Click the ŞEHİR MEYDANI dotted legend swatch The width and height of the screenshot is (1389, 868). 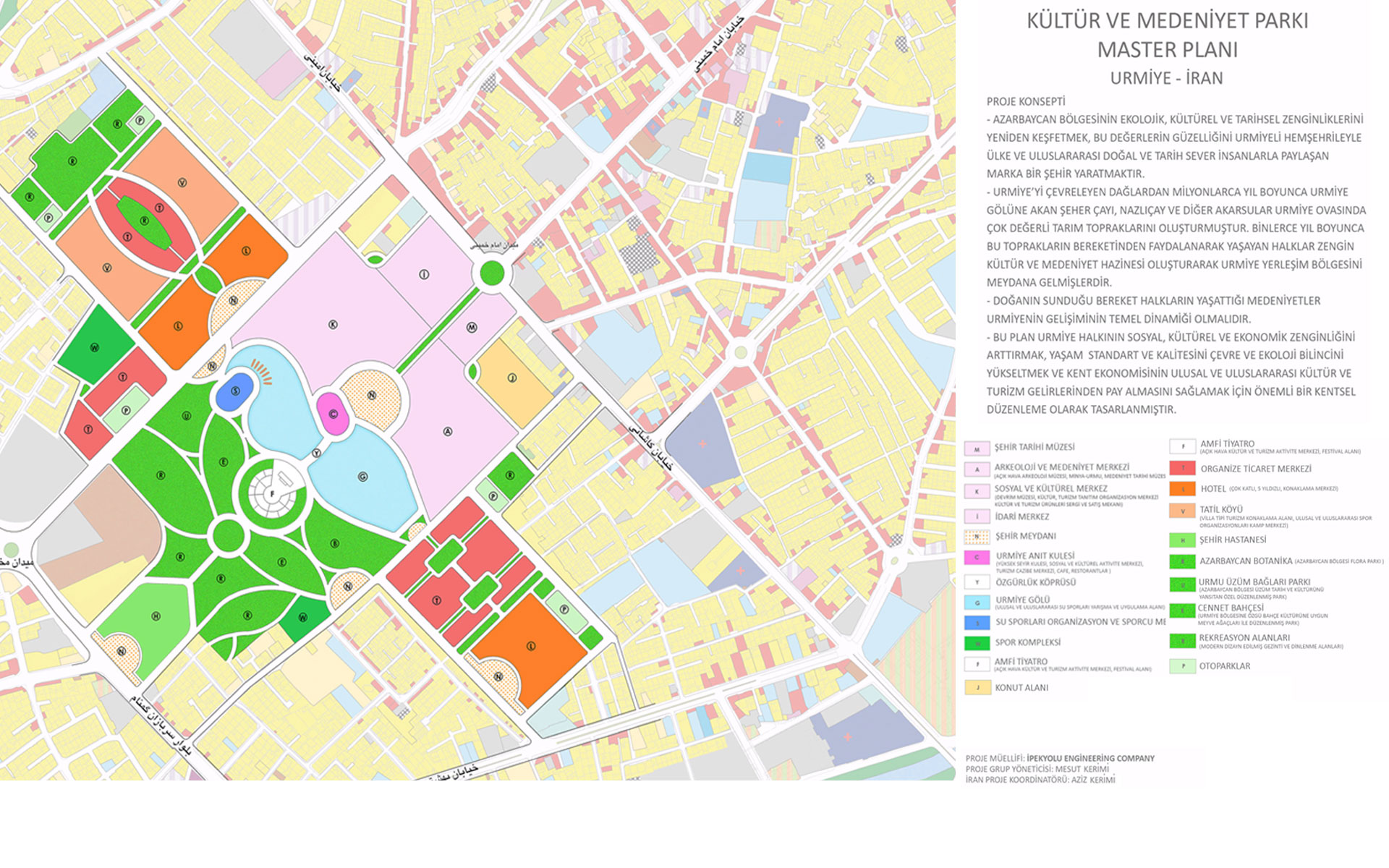tap(977, 537)
